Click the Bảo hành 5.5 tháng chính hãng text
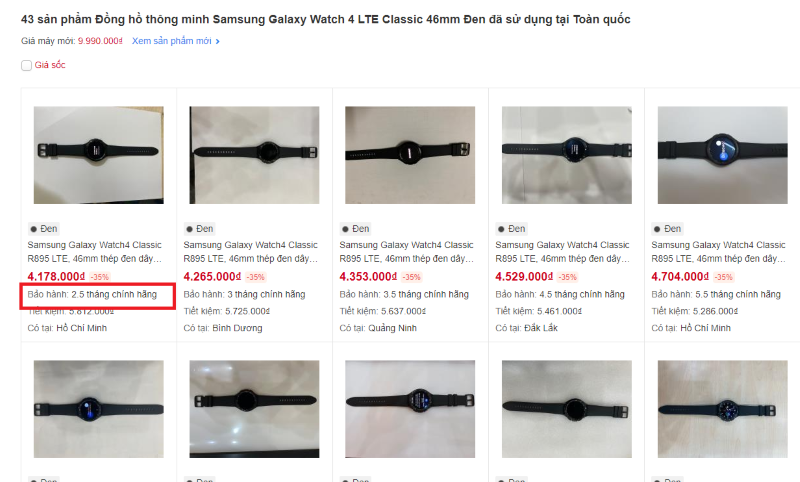Screen dimensions: 800x482 [716, 294]
